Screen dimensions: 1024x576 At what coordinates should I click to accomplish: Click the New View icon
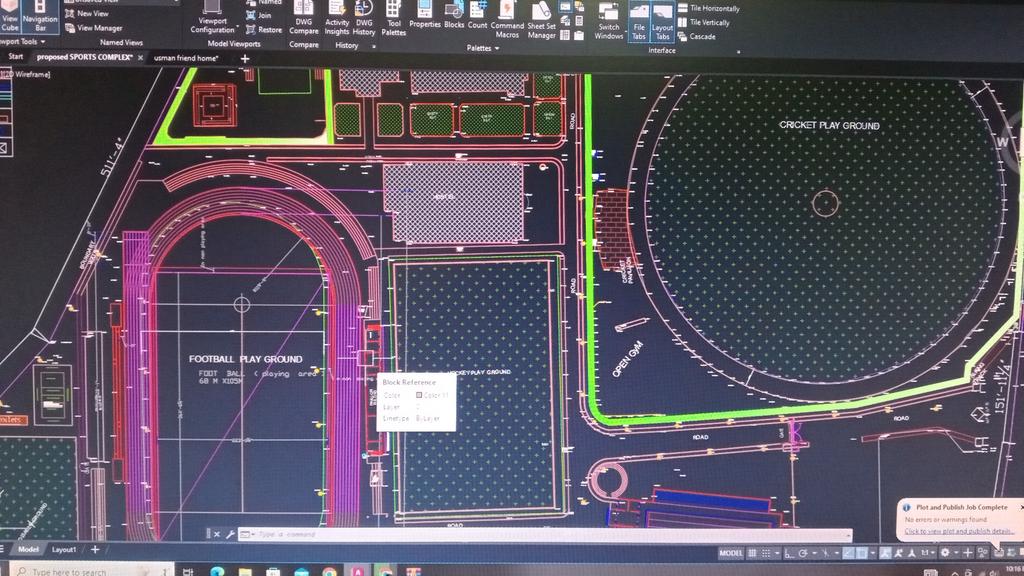tap(70, 13)
